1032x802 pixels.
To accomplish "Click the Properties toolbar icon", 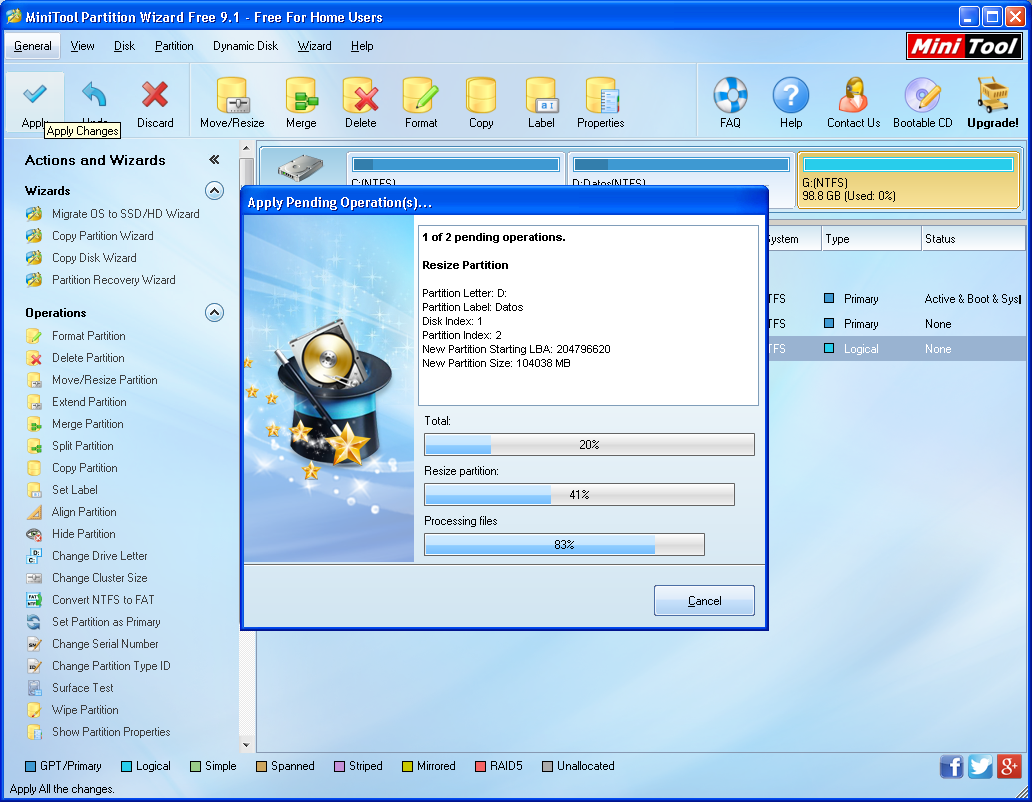I will (600, 100).
